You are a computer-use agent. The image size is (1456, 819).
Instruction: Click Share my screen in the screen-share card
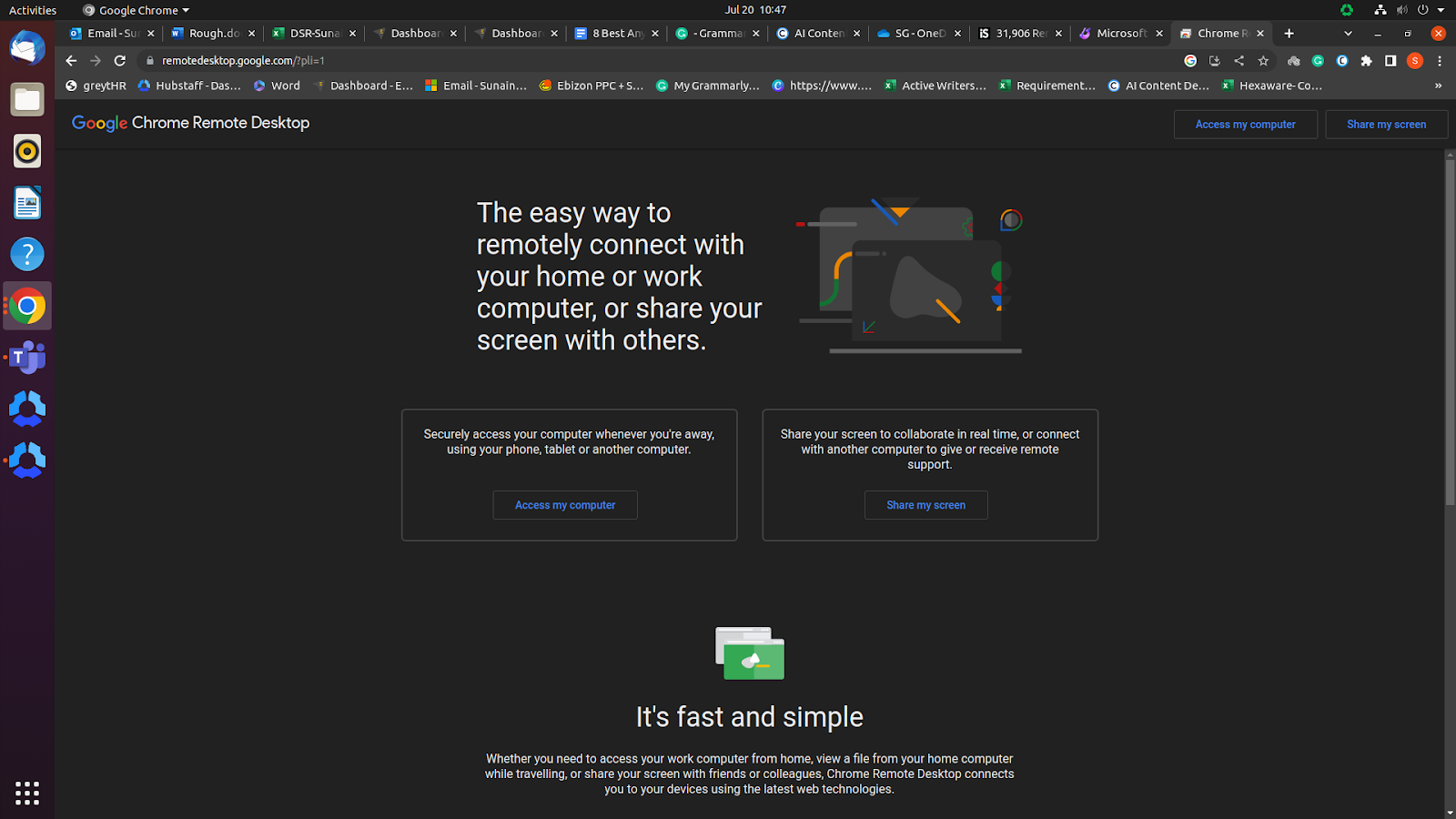coord(925,504)
